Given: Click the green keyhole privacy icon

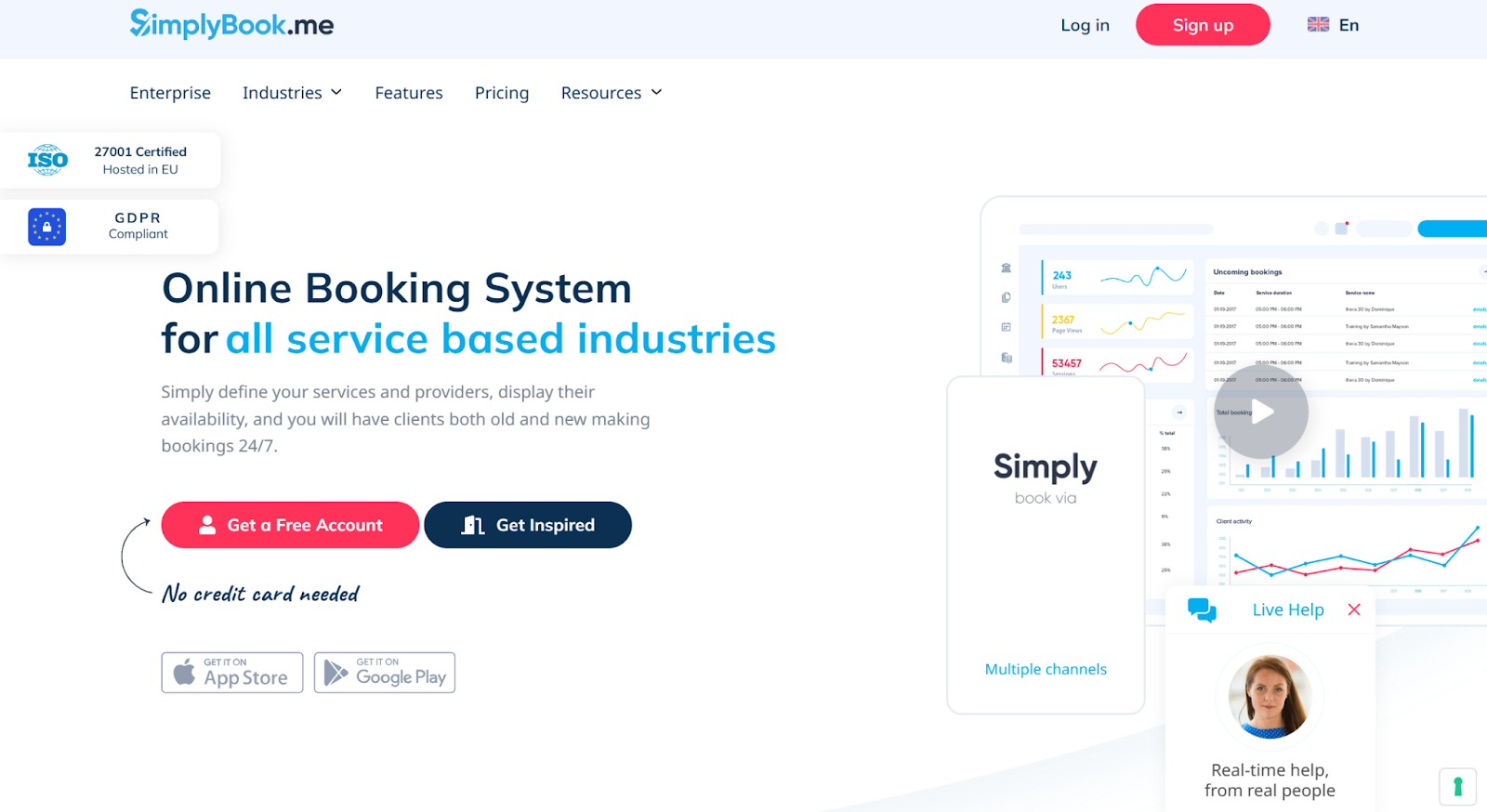Looking at the screenshot, I should (x=1457, y=787).
